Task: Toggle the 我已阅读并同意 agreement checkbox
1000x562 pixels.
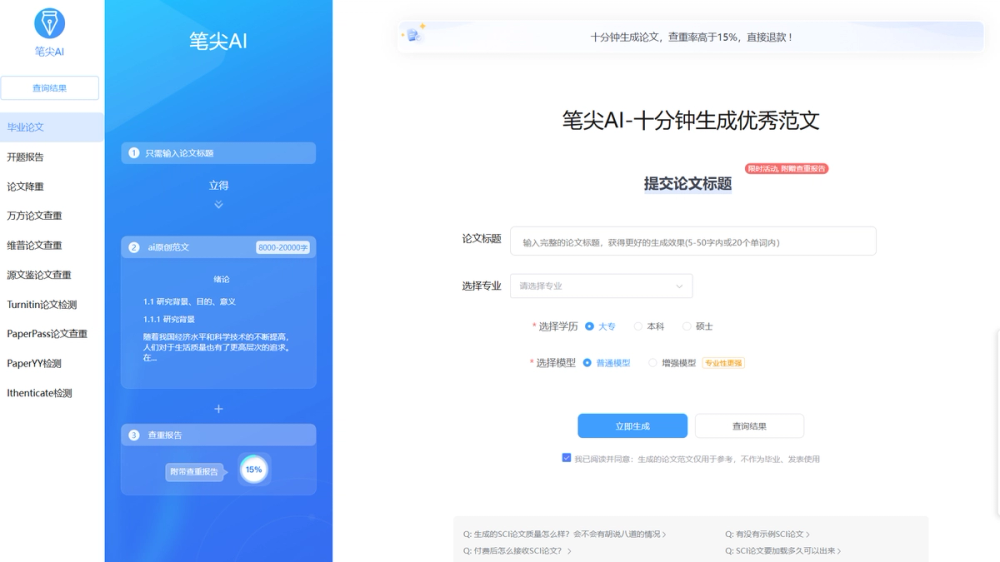Action: coord(566,458)
